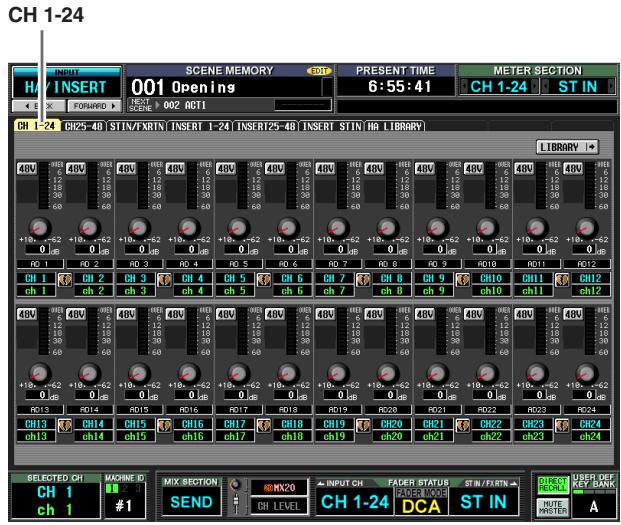Toggle 48V phantom power on AD 8
Image resolution: width=621 pixels, height=525 pixels.
[374, 169]
